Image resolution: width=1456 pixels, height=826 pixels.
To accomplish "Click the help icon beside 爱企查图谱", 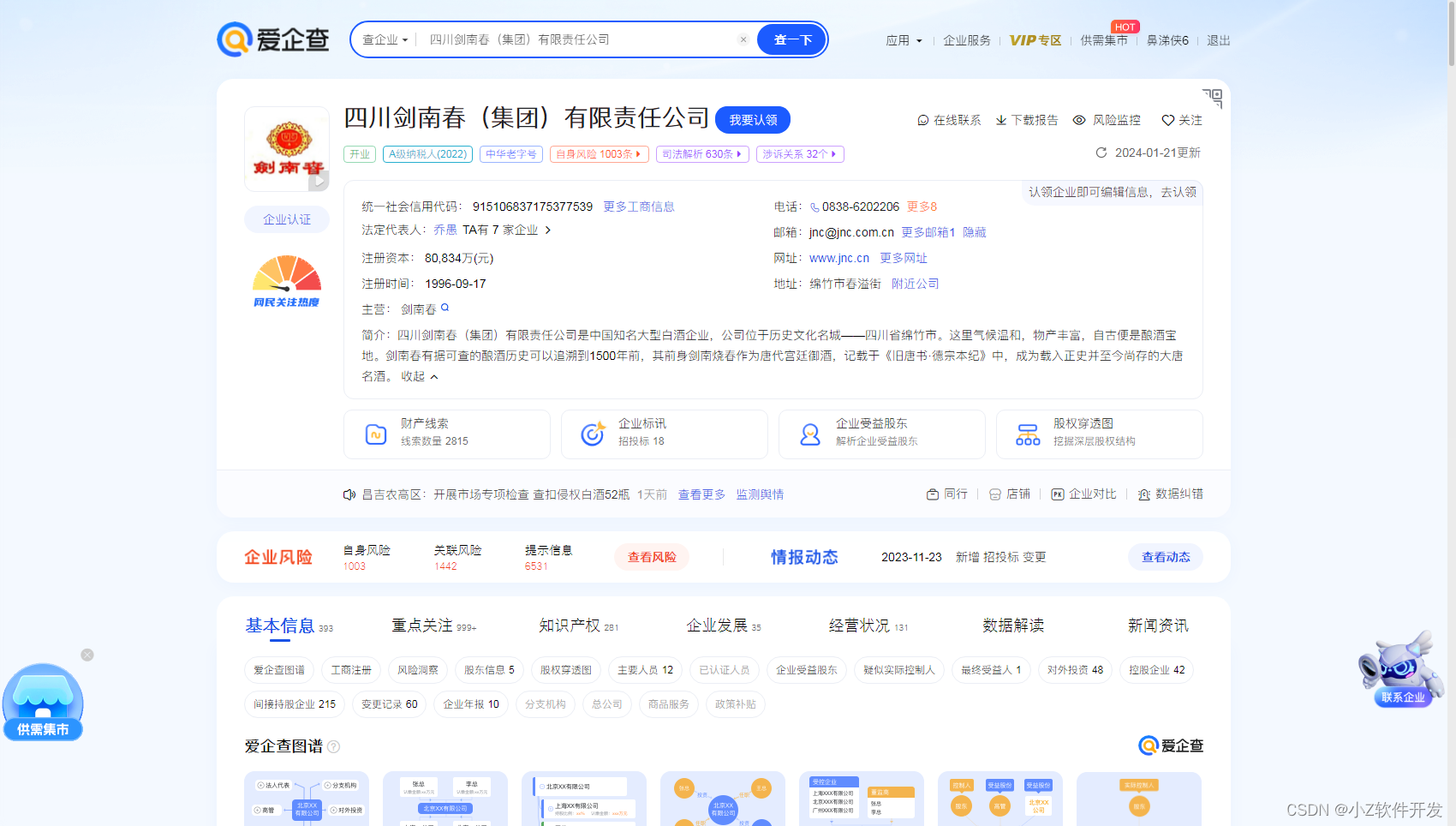I will pyautogui.click(x=334, y=746).
